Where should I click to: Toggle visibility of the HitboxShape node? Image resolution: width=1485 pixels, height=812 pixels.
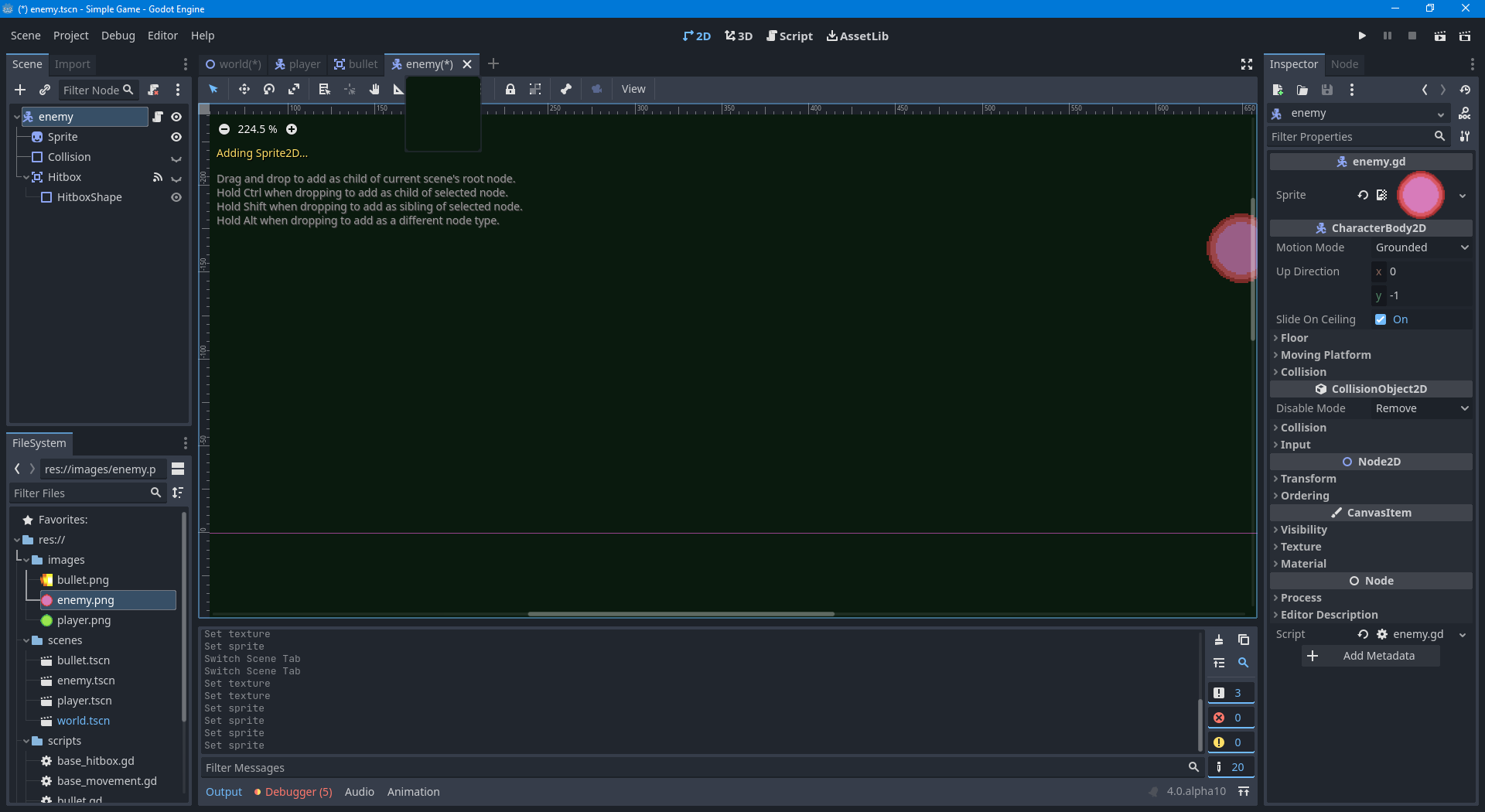176,197
